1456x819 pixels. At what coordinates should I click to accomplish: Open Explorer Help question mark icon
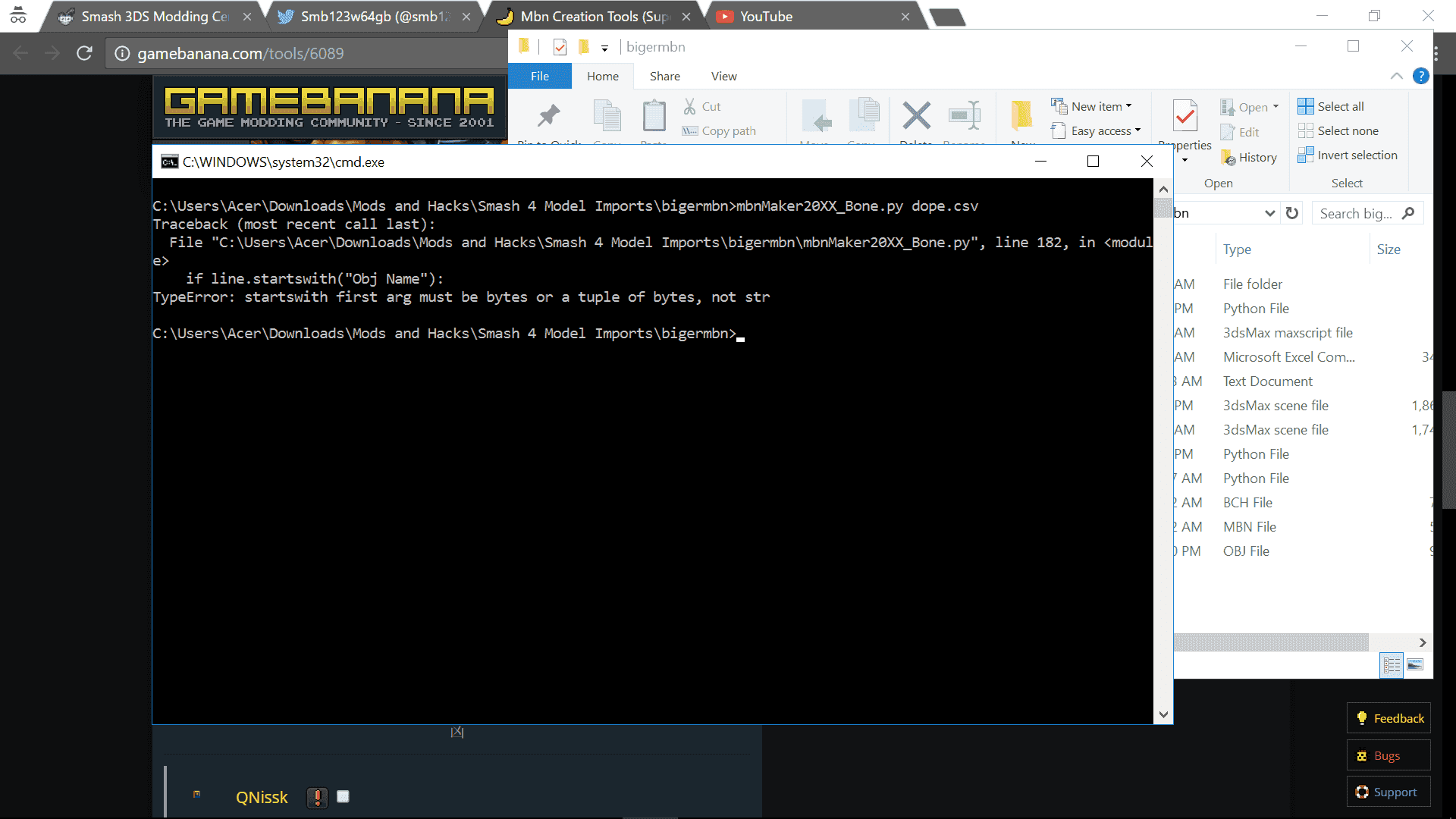pyautogui.click(x=1421, y=76)
